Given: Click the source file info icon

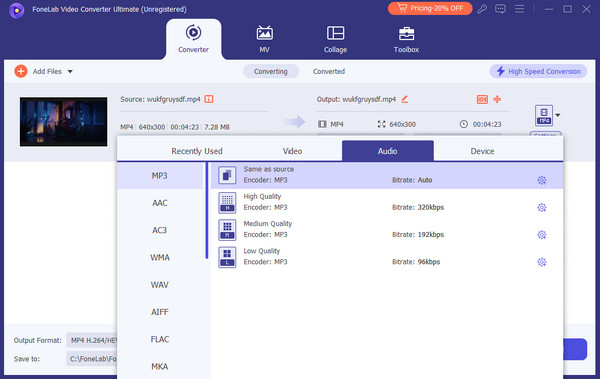Looking at the screenshot, I should [209, 99].
